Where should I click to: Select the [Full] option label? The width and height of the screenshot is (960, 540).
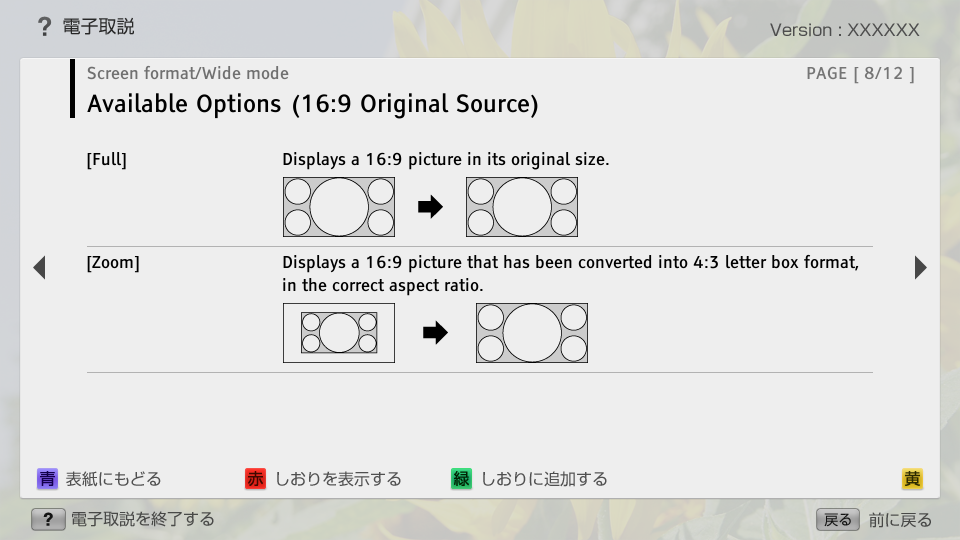[x=107, y=160]
